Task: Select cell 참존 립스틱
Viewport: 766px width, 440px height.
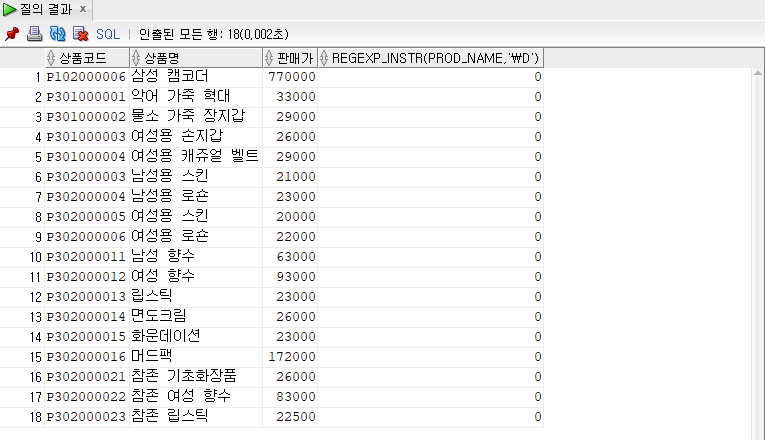Action: 196,417
